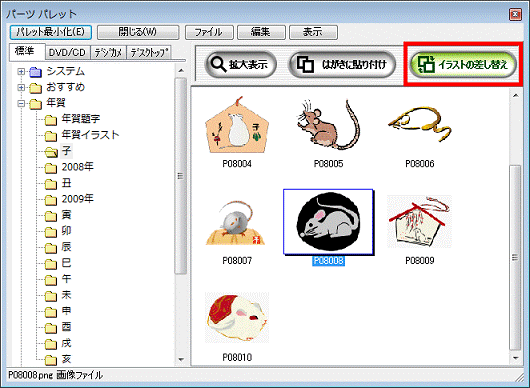Click the P08006 file name label
The image size is (530, 388).
click(419, 164)
